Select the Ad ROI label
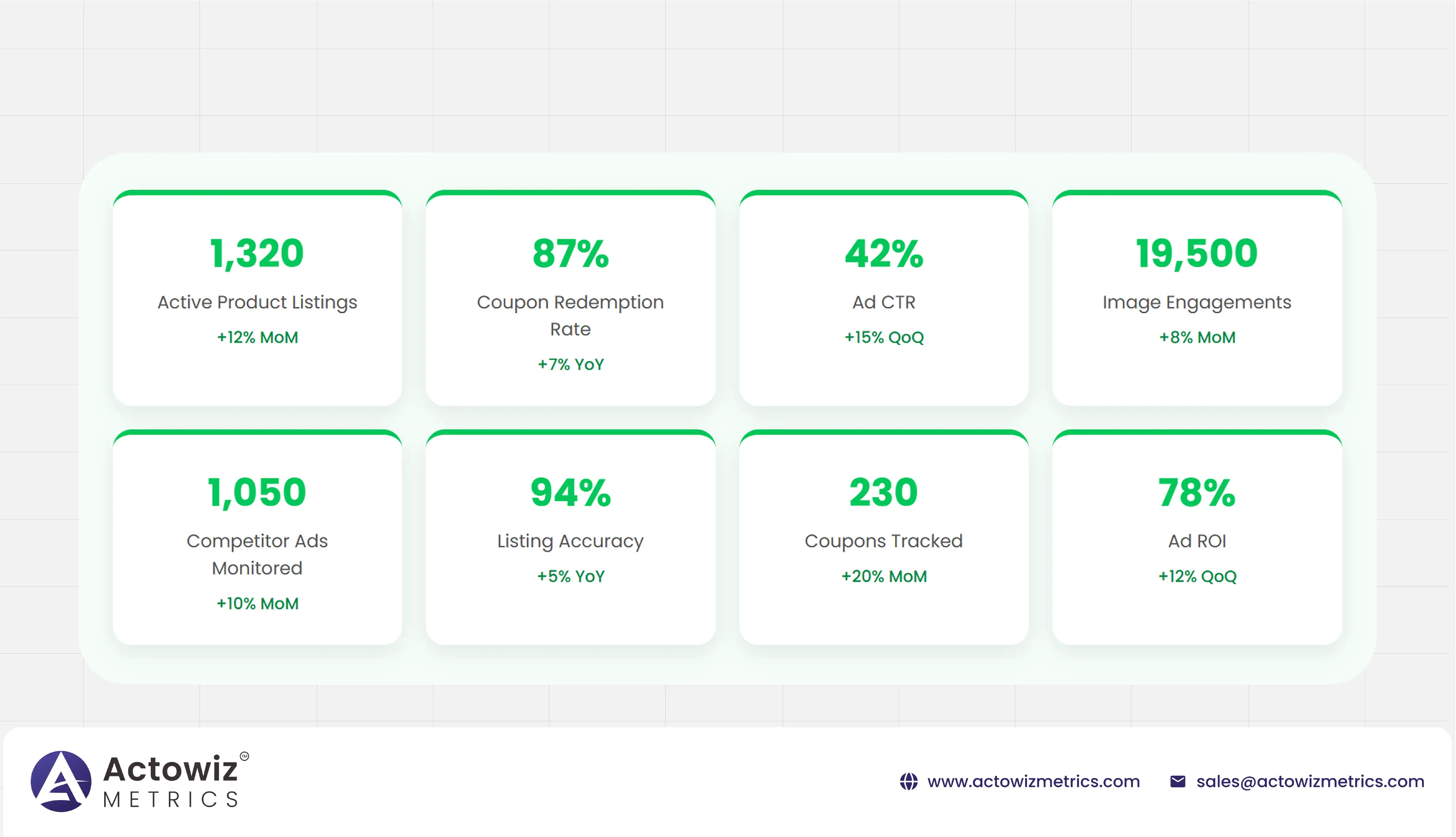This screenshot has height=837, width=1456. coord(1197,541)
